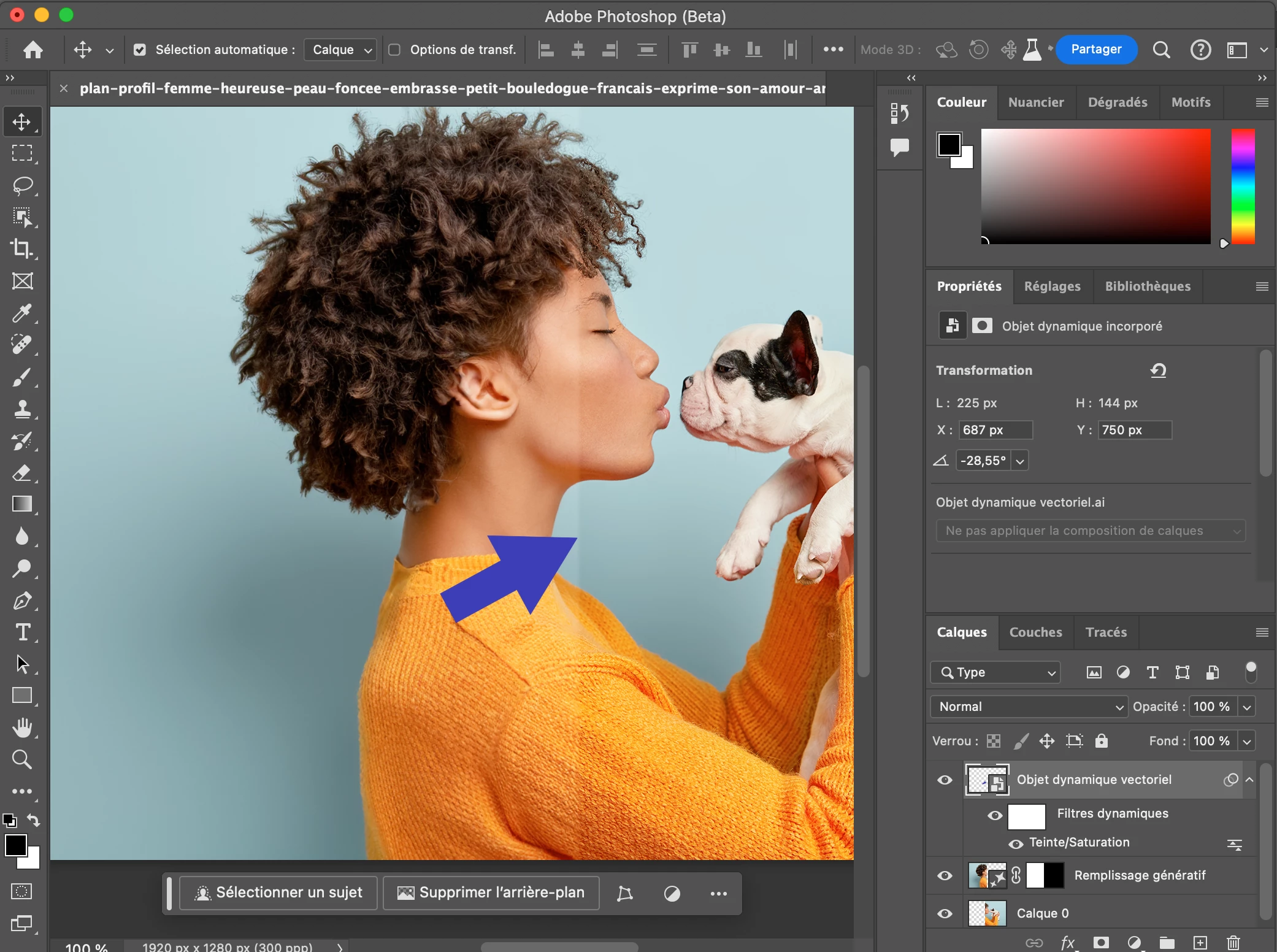Hide the Calque 0 layer
The width and height of the screenshot is (1277, 952).
[945, 913]
